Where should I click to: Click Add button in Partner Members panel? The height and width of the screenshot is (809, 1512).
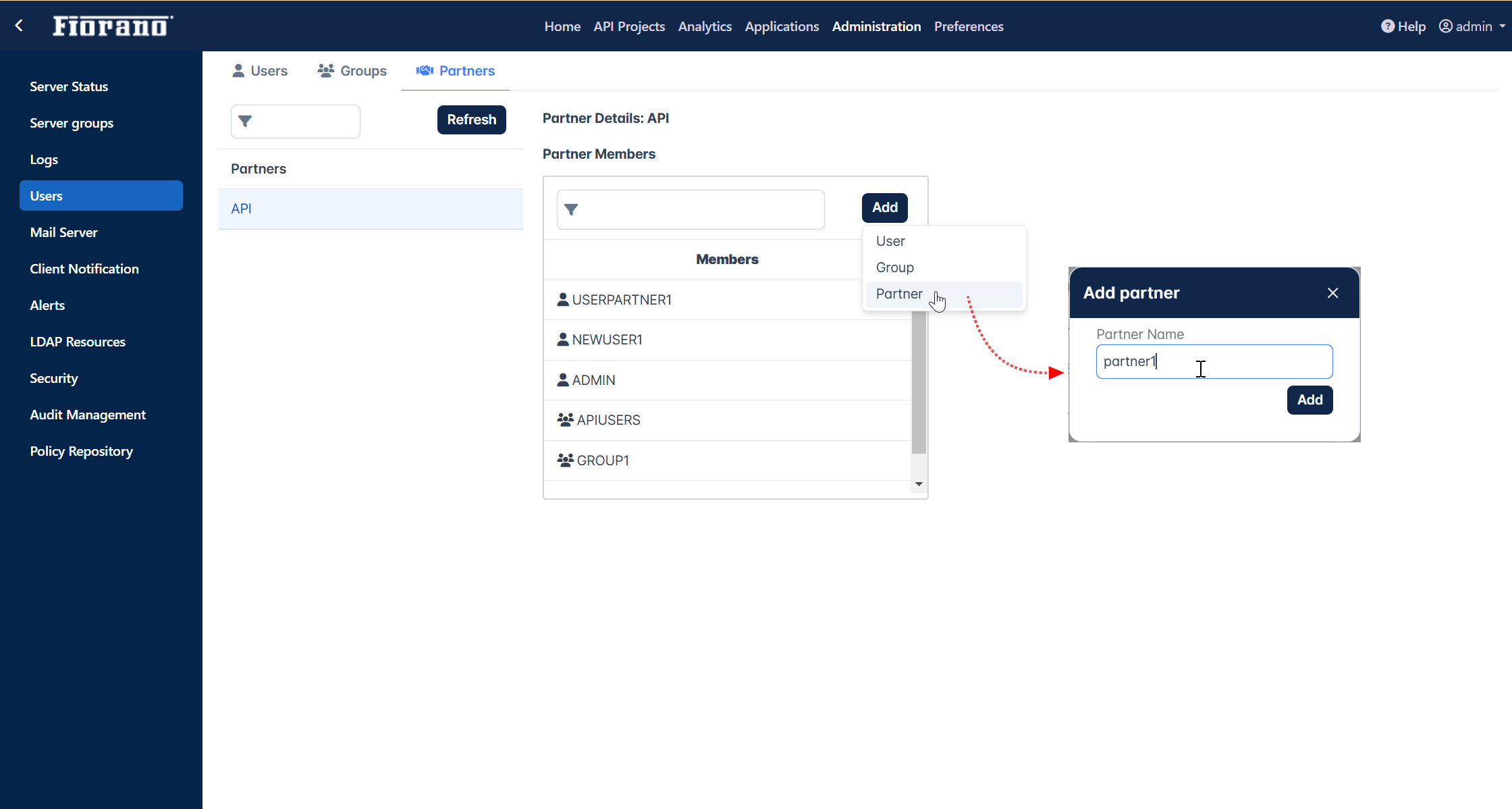pos(884,207)
